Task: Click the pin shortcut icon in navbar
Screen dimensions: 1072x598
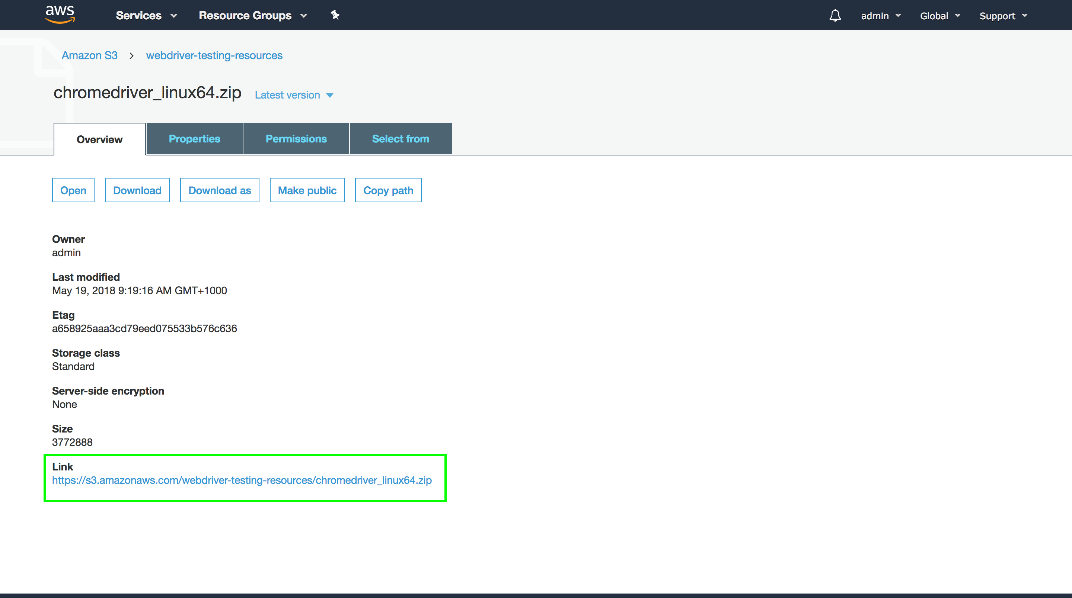Action: (x=335, y=16)
